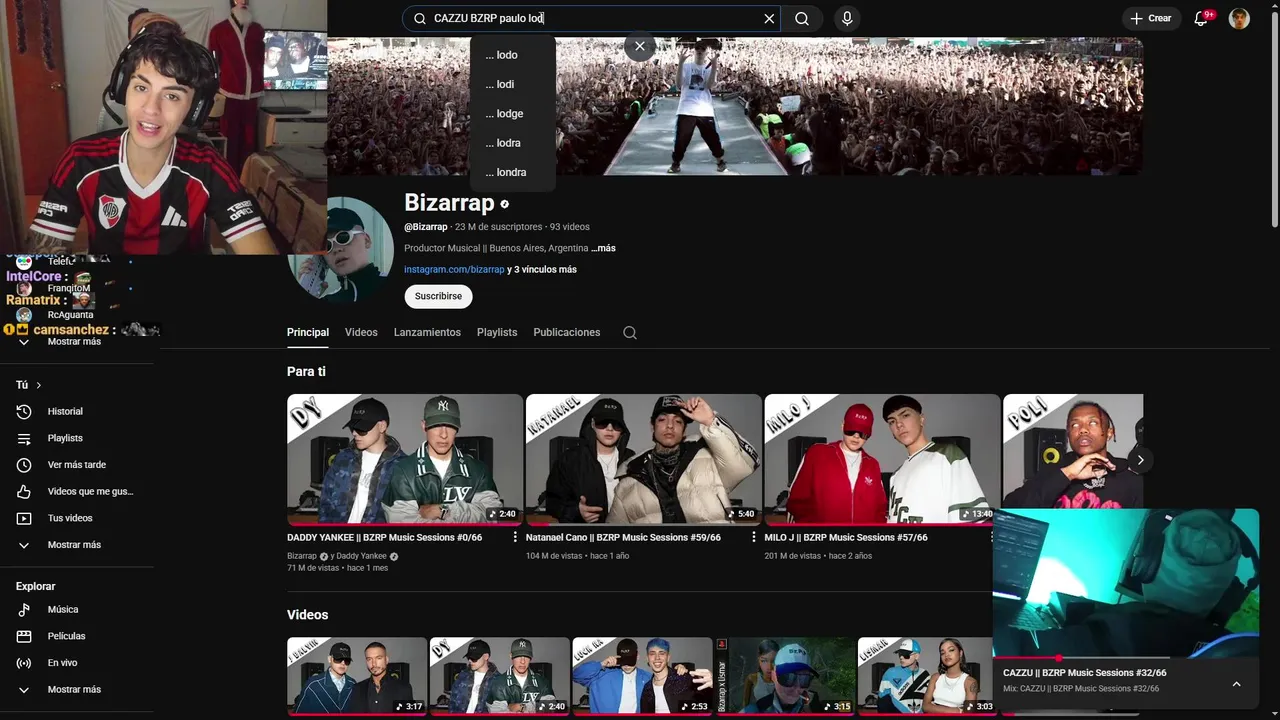
Task: Open MILO J || BZRP Music Sessions title
Action: (846, 538)
